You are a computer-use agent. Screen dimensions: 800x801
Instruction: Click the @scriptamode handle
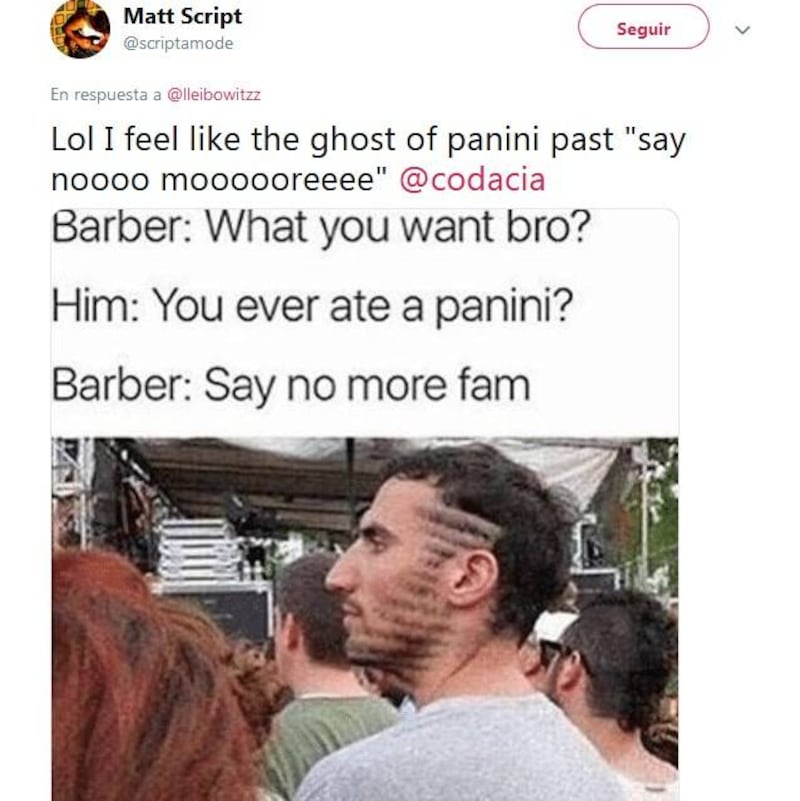click(x=178, y=43)
